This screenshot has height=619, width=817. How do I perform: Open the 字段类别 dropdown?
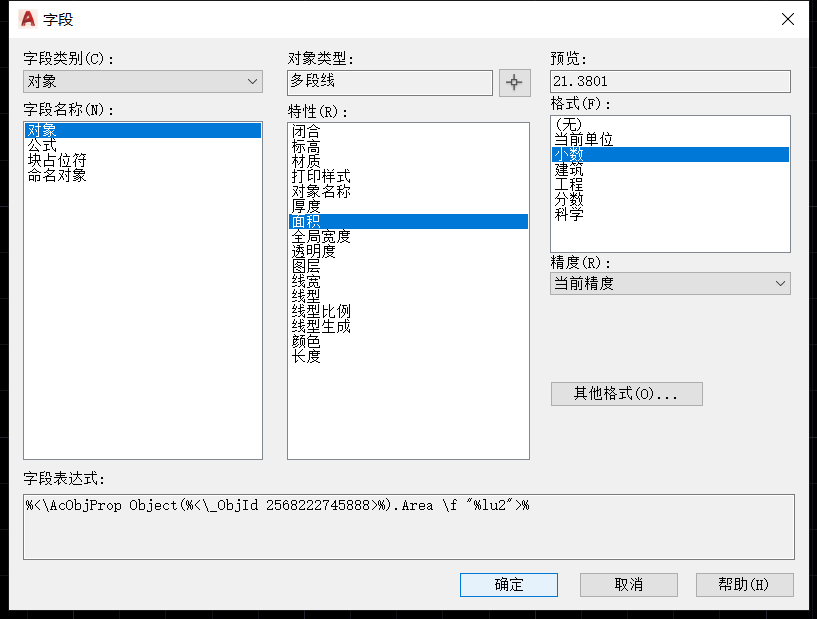pyautogui.click(x=143, y=82)
